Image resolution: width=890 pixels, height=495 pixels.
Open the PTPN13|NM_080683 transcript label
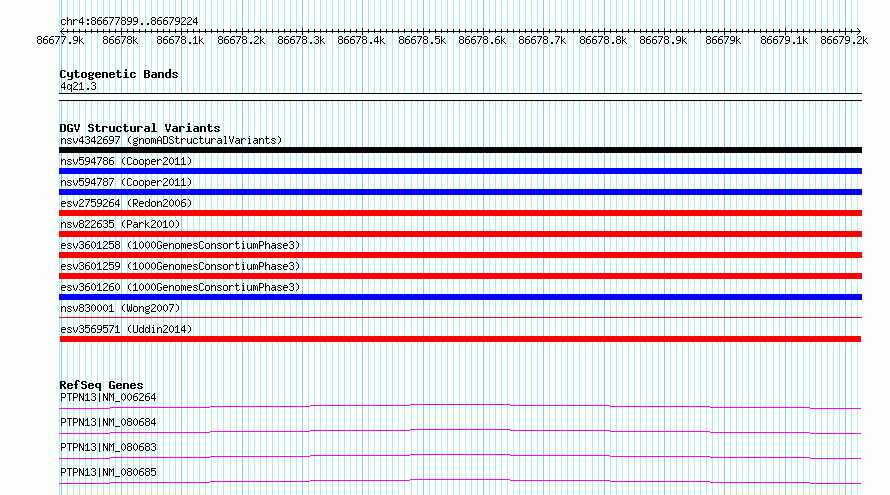click(108, 447)
